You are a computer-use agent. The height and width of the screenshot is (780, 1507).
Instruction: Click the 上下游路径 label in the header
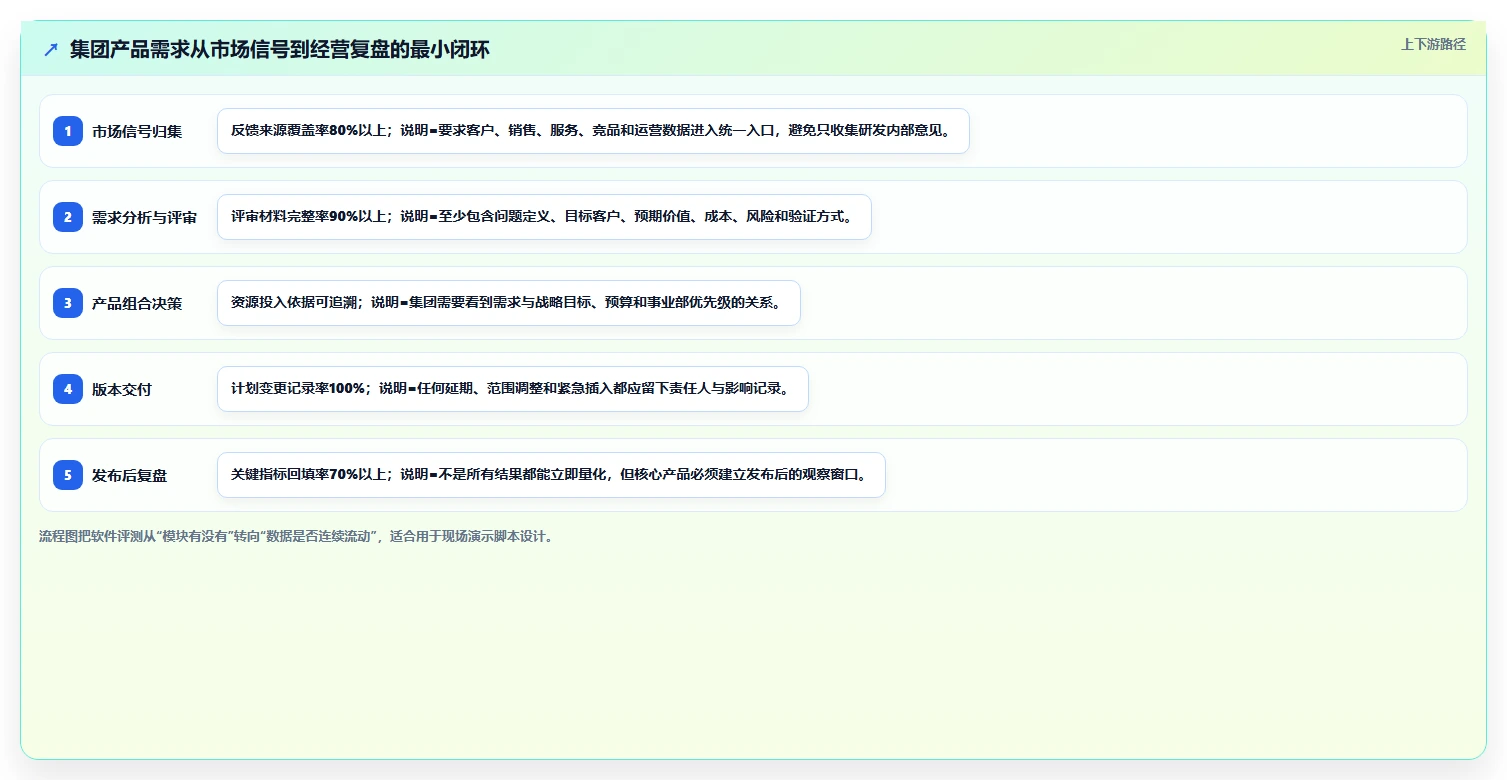pyautogui.click(x=1433, y=44)
